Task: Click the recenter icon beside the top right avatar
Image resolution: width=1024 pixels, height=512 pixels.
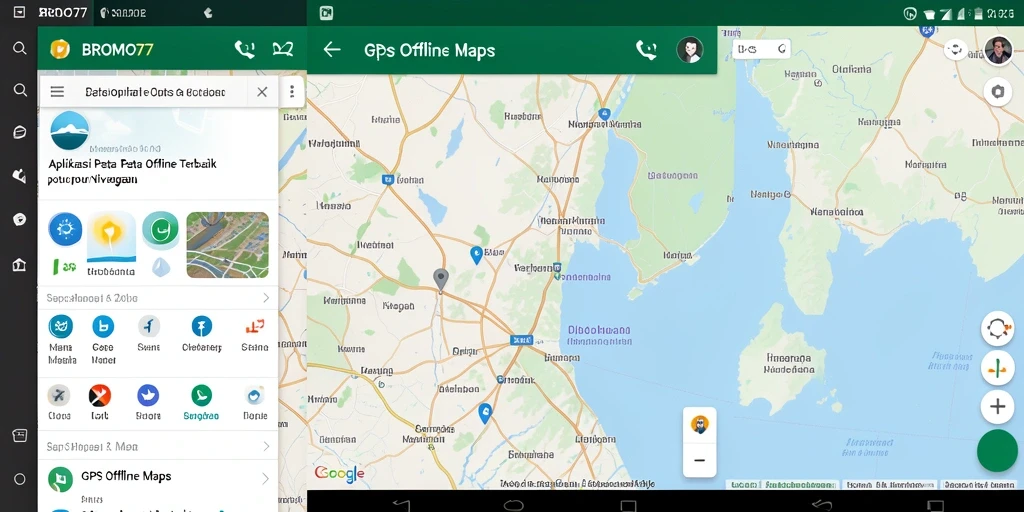Action: point(956,50)
